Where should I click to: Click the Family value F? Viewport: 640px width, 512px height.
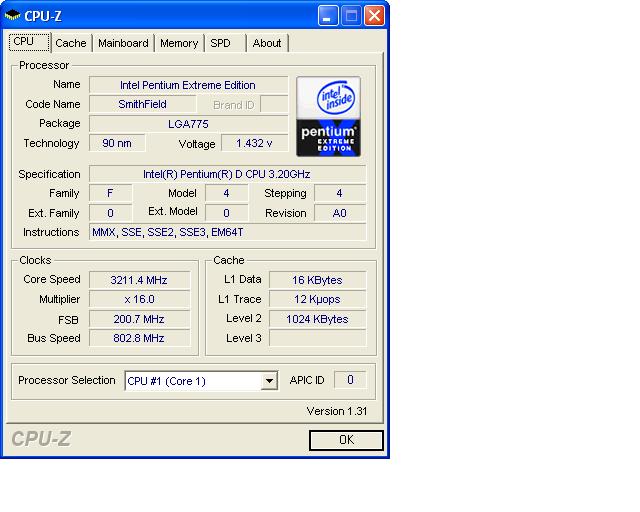[x=111, y=193]
